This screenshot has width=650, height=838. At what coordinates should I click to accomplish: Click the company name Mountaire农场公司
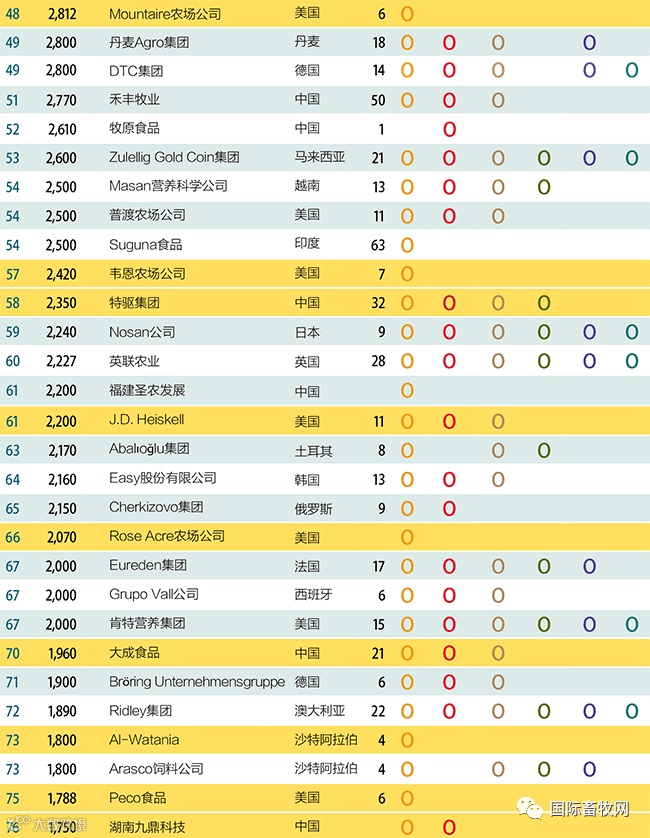[165, 14]
